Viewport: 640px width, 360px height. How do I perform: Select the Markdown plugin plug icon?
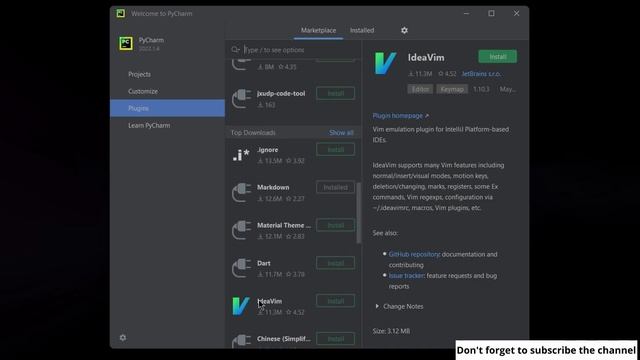coord(241,192)
